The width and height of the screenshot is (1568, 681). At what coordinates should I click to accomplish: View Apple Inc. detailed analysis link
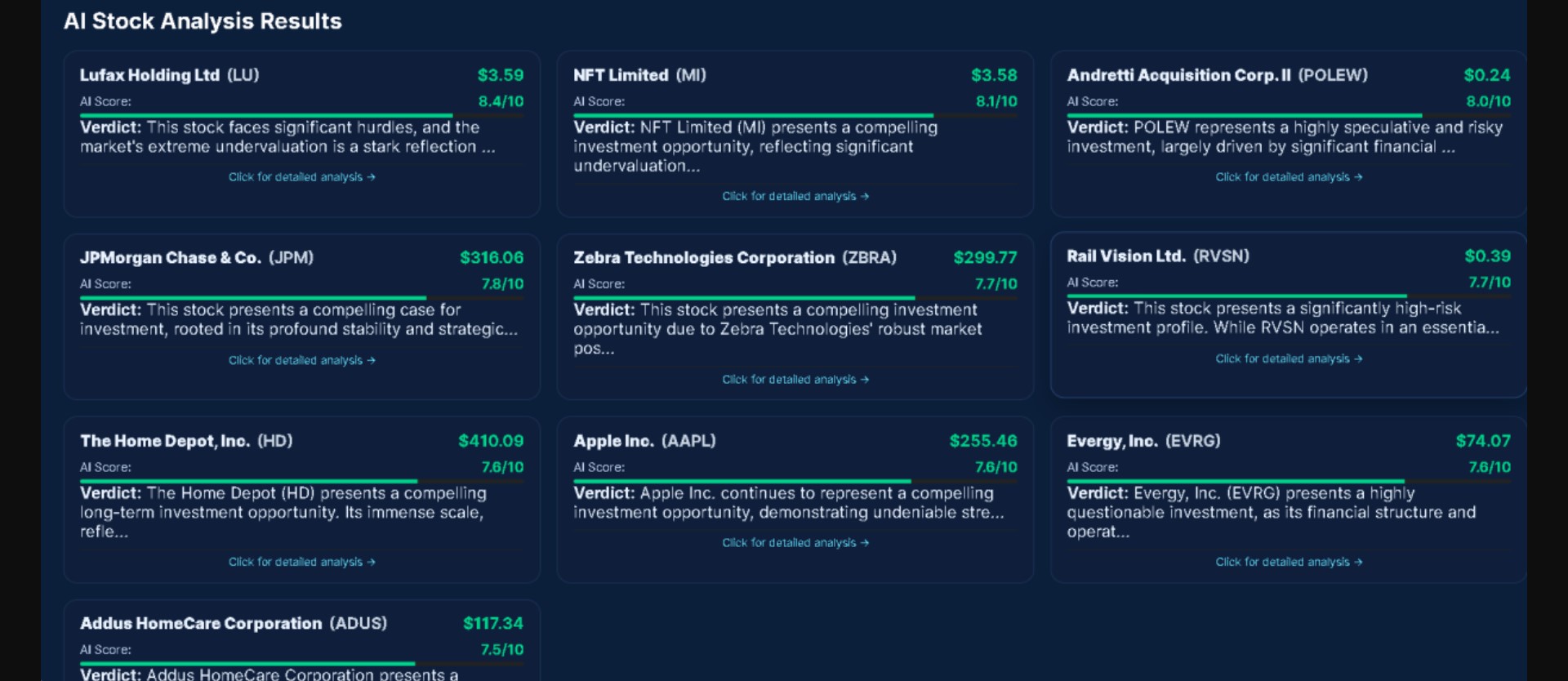click(x=795, y=543)
